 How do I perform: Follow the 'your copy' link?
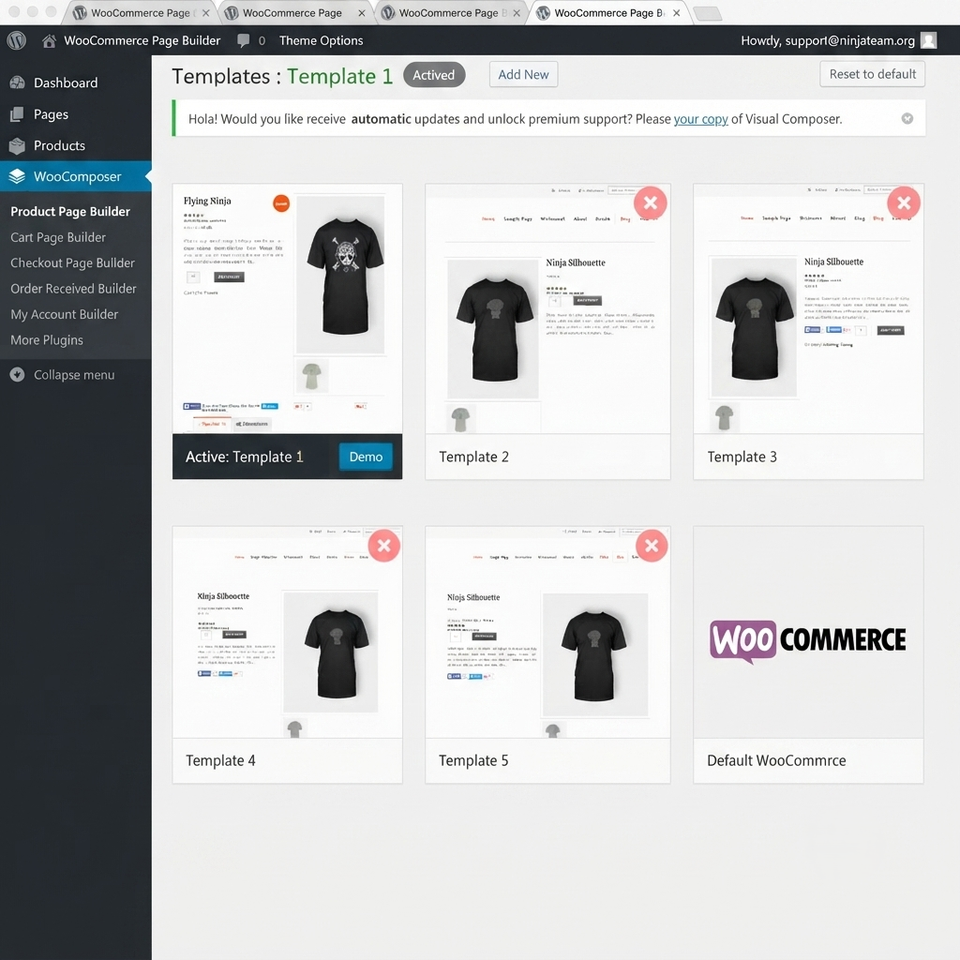700,119
